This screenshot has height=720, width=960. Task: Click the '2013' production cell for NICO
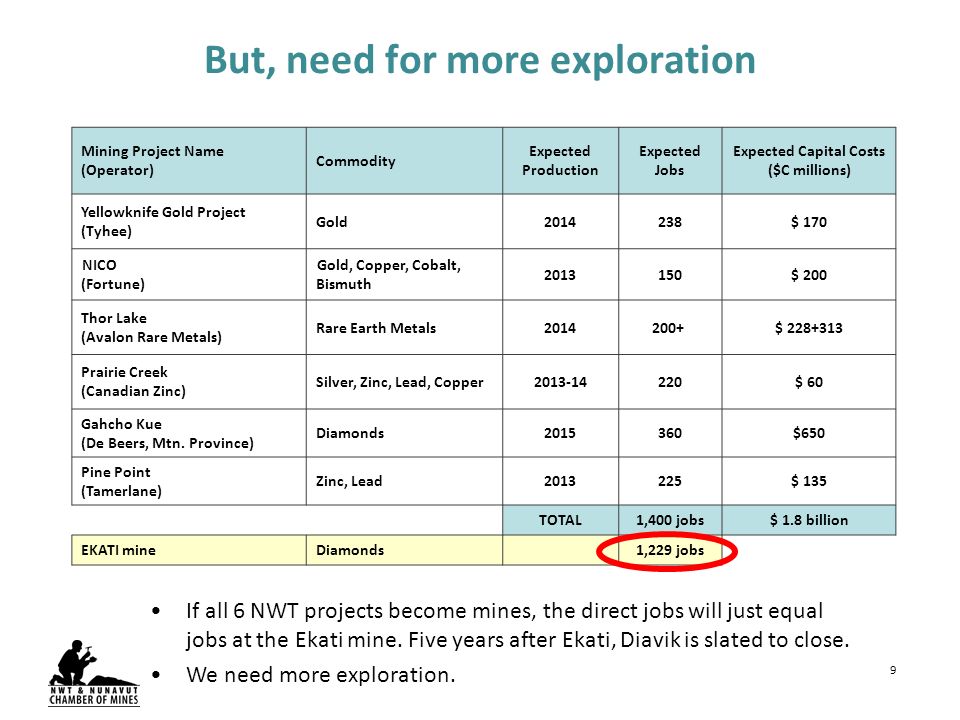click(x=560, y=274)
